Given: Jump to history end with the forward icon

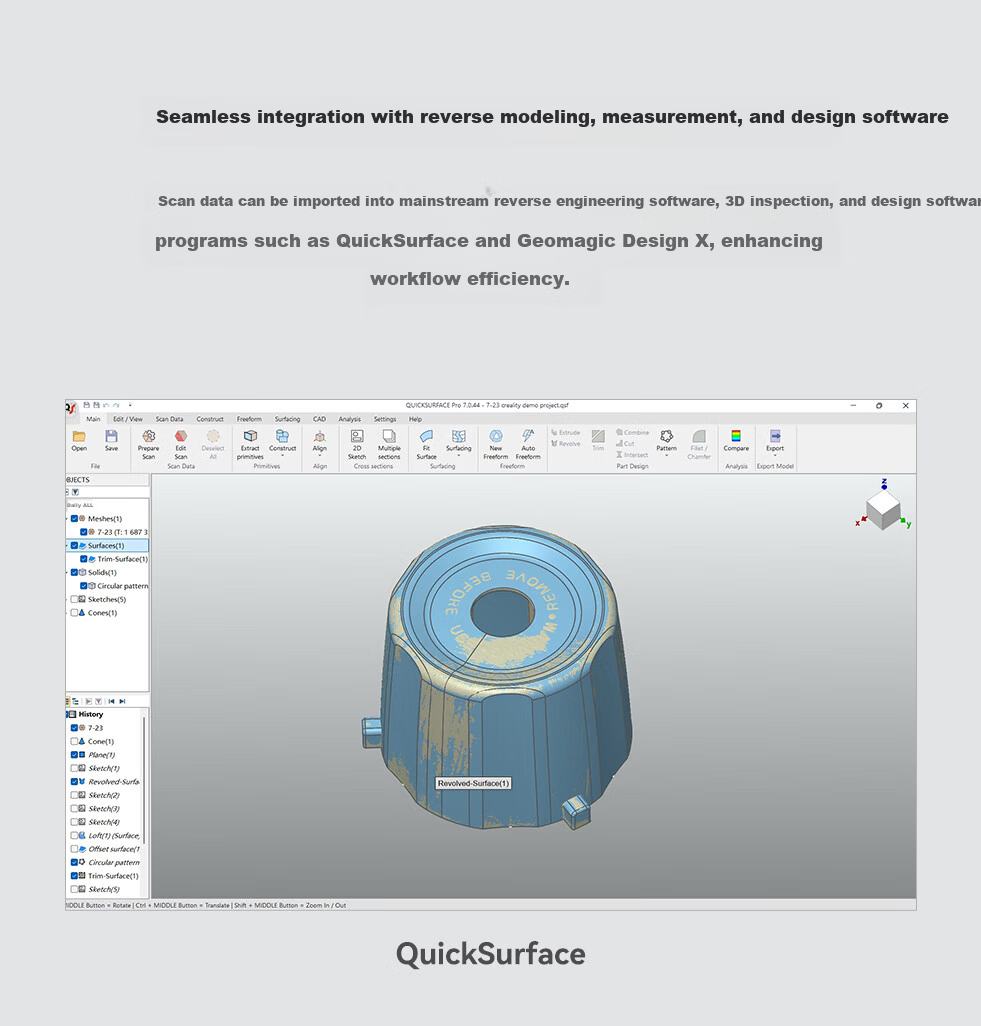Looking at the screenshot, I should click(122, 701).
